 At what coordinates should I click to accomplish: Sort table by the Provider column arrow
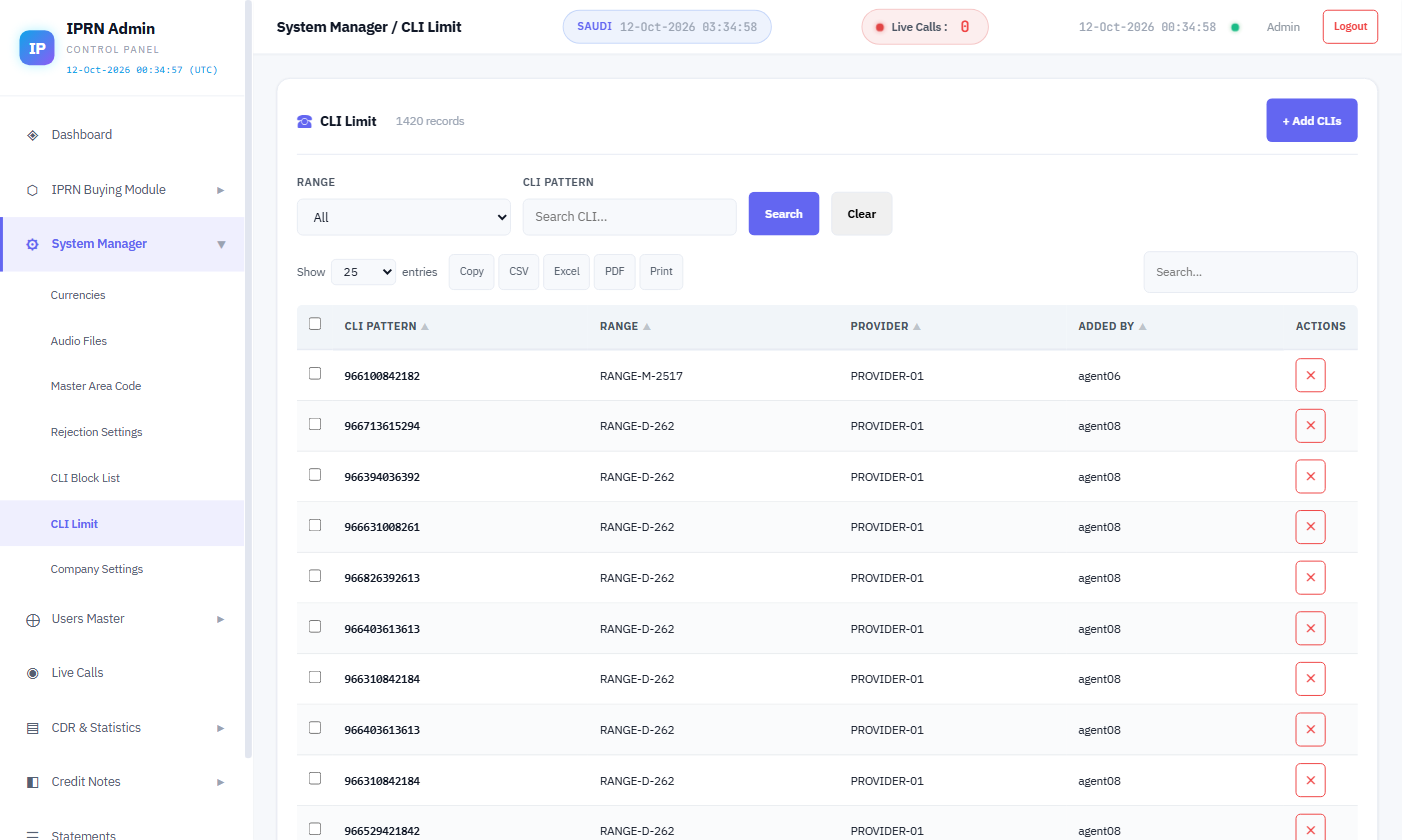(x=917, y=327)
